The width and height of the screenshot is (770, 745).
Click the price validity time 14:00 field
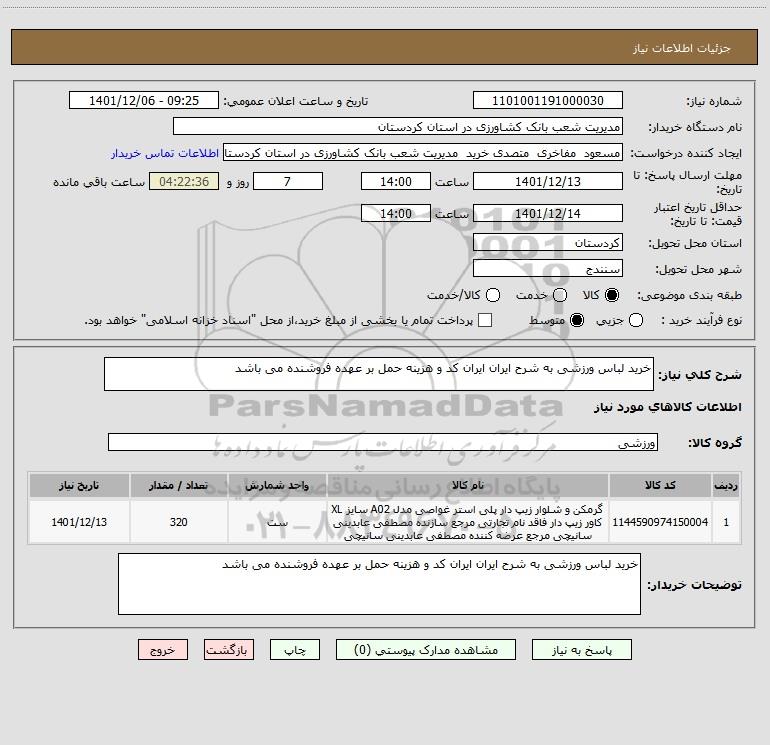[x=396, y=213]
